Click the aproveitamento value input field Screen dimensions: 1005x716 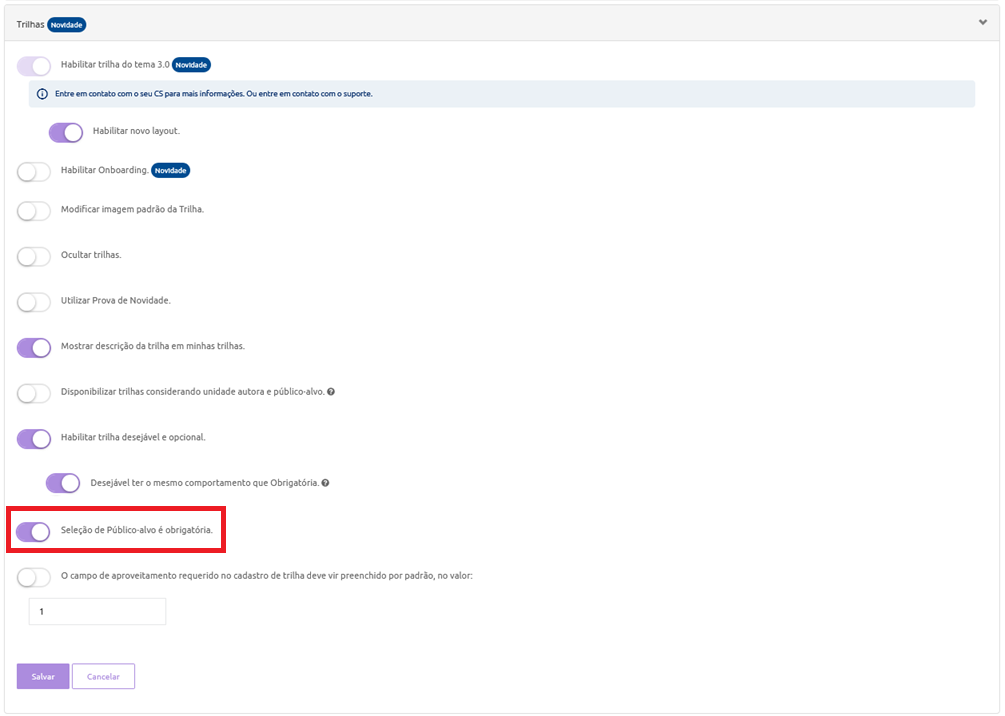point(97,611)
